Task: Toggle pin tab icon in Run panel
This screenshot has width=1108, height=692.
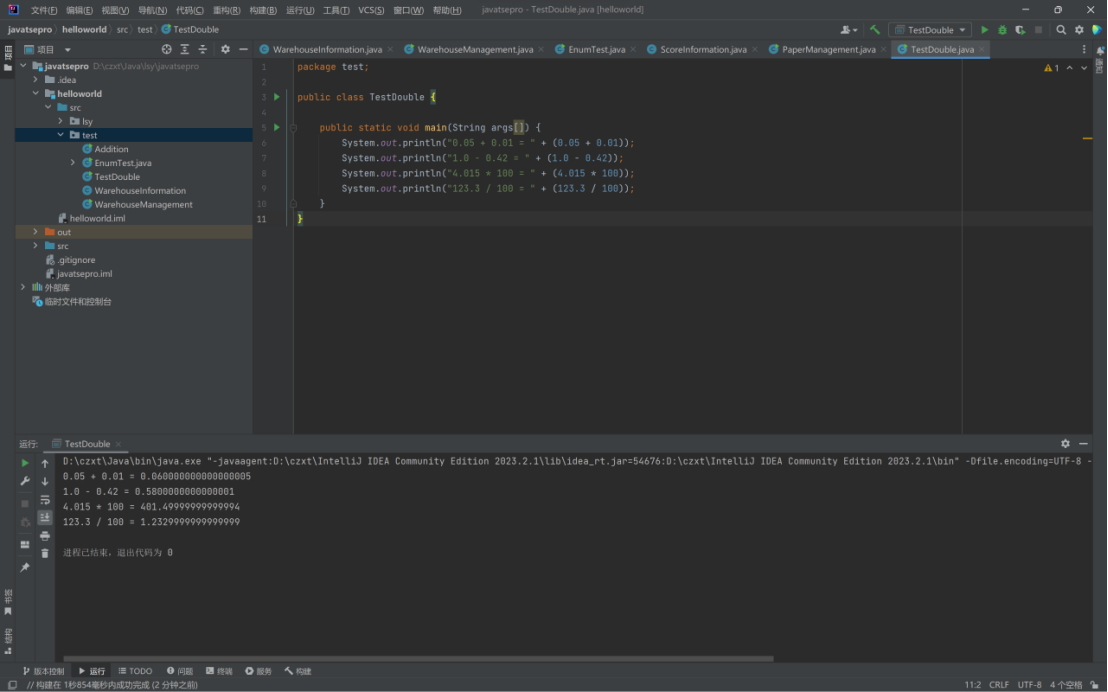Action: coord(25,567)
